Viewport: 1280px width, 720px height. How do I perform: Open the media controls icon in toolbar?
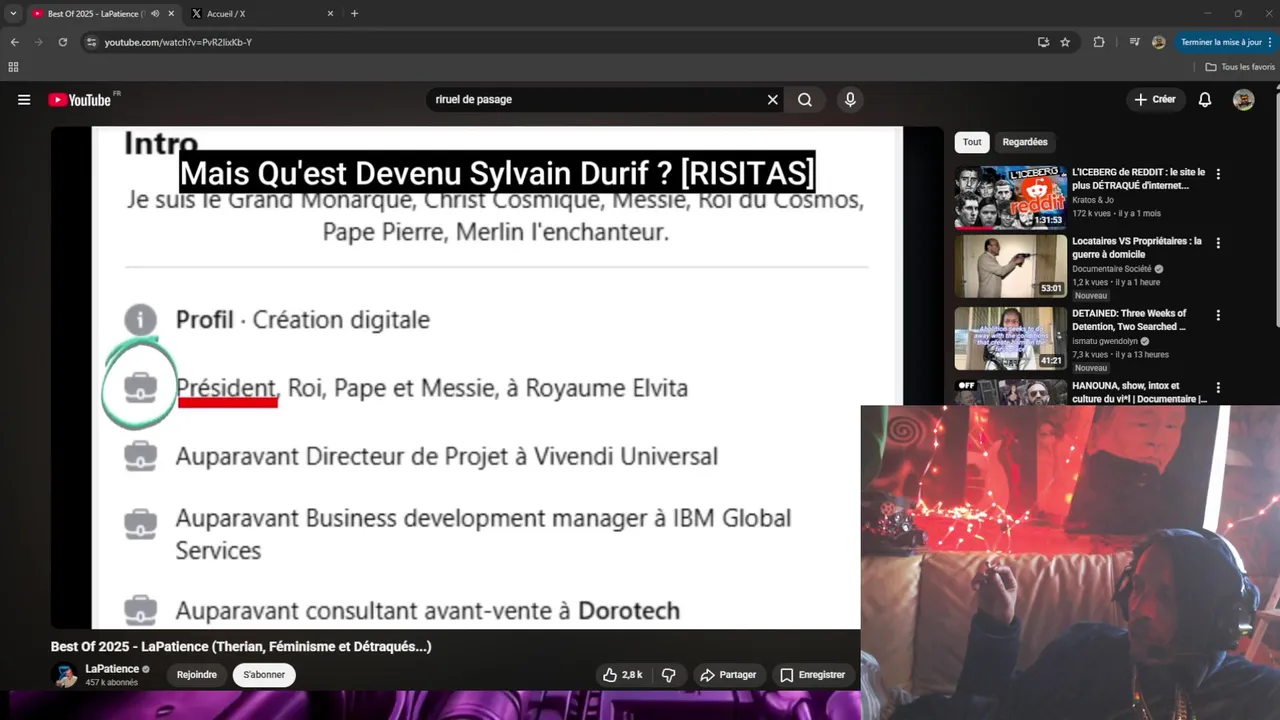tap(1134, 42)
